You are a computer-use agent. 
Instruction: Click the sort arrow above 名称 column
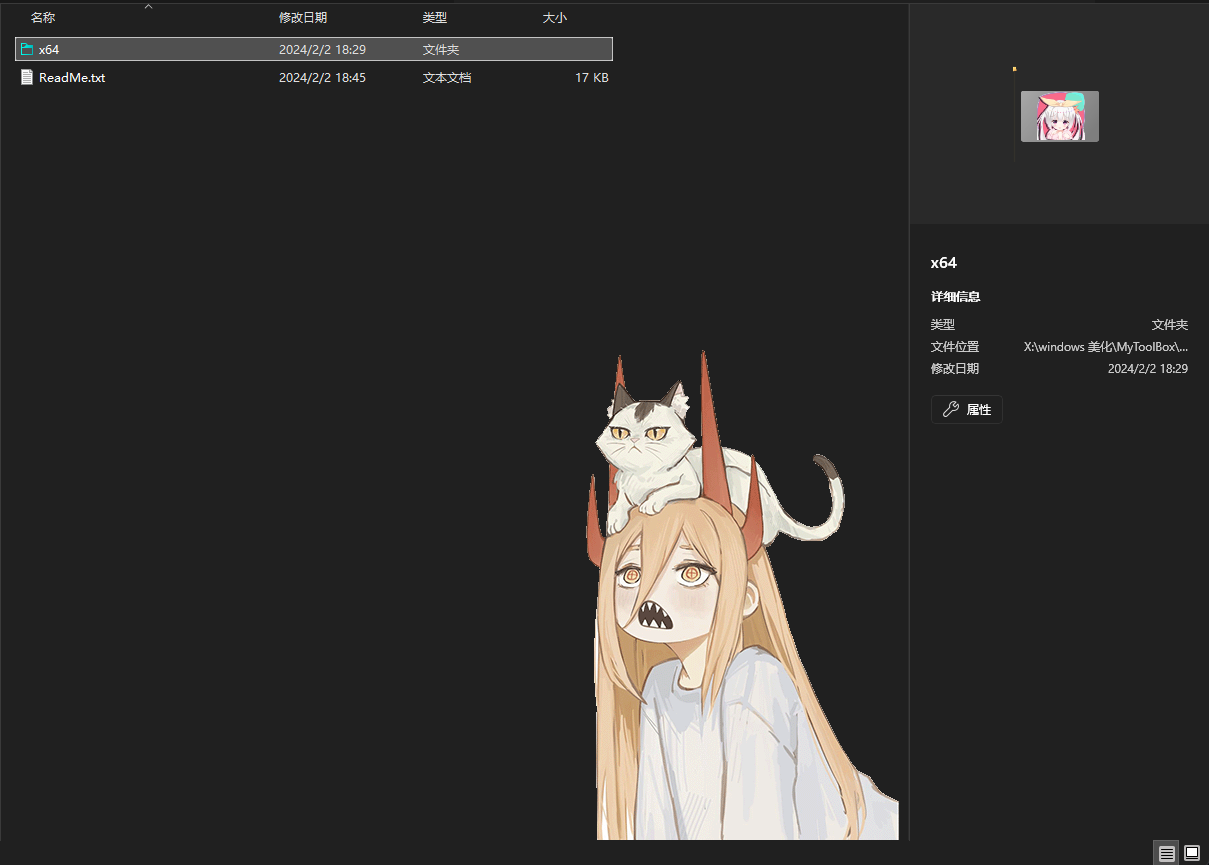148,7
